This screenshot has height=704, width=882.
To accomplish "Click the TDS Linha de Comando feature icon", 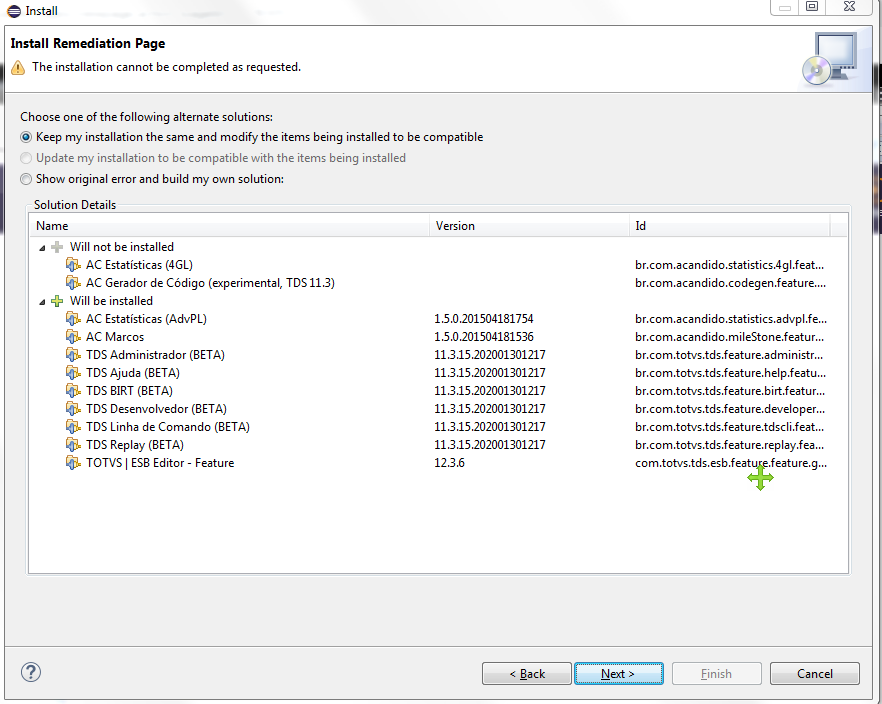I will [73, 426].
